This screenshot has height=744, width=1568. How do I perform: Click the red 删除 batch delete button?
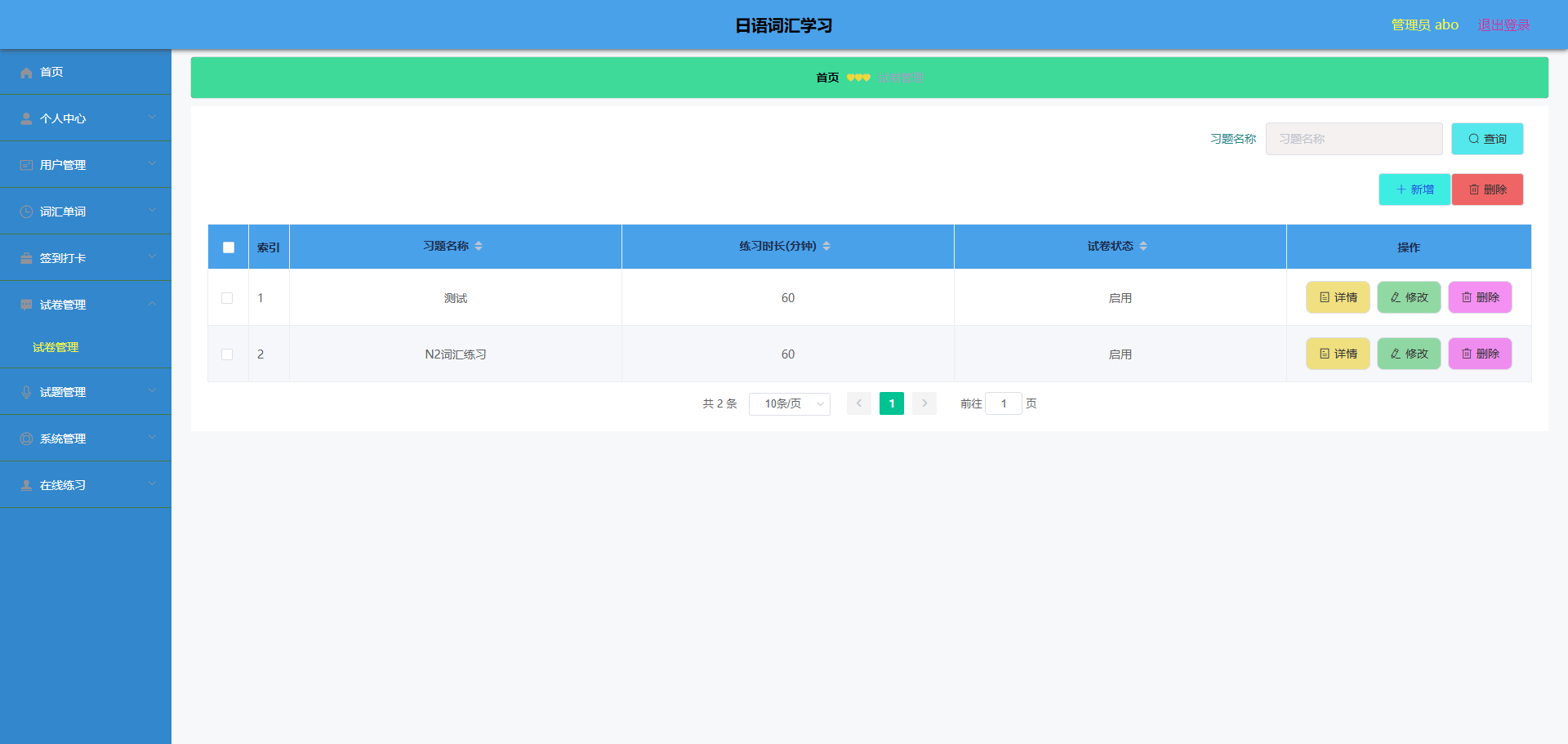pyautogui.click(x=1487, y=190)
